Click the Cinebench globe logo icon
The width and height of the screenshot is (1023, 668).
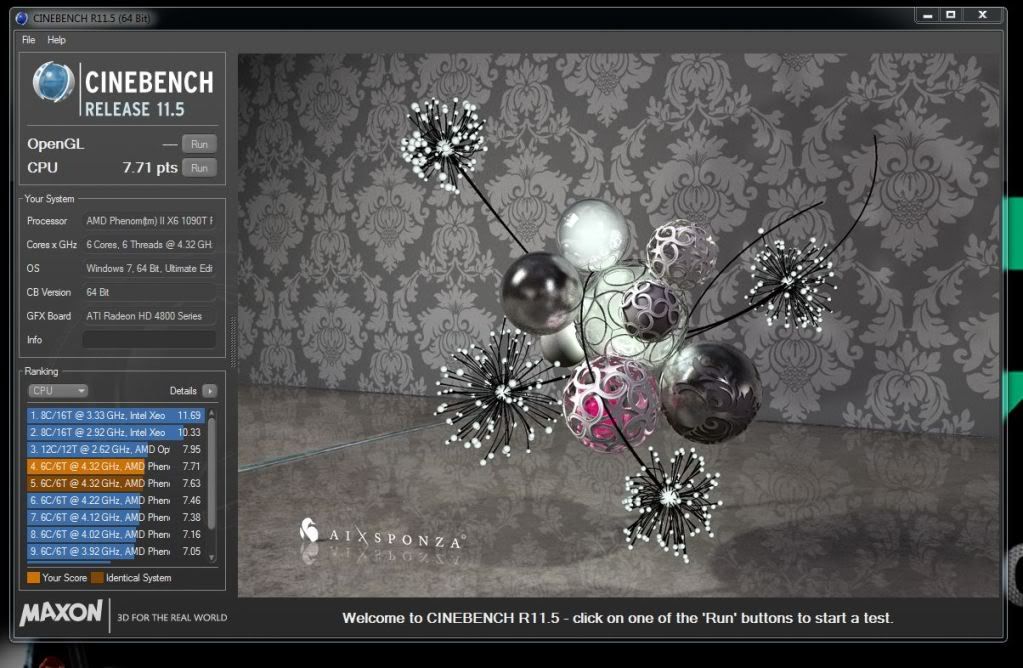pos(53,82)
